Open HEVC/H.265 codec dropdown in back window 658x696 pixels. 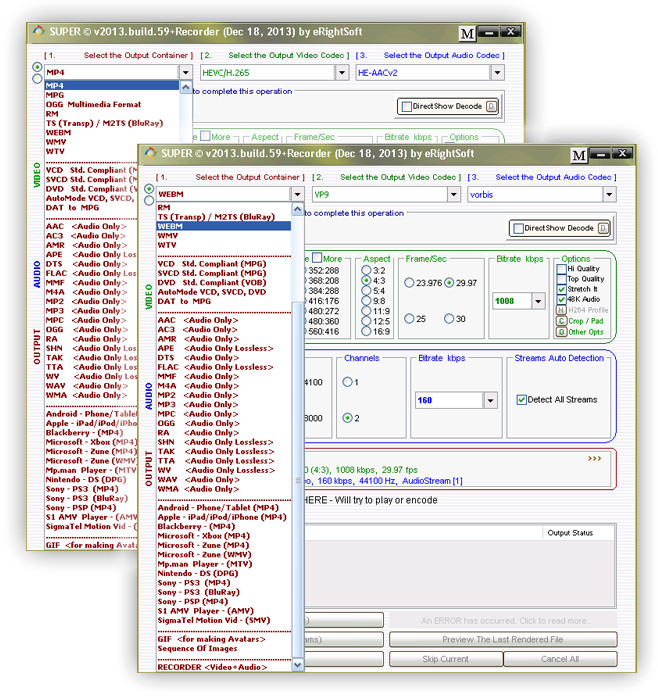click(x=341, y=72)
